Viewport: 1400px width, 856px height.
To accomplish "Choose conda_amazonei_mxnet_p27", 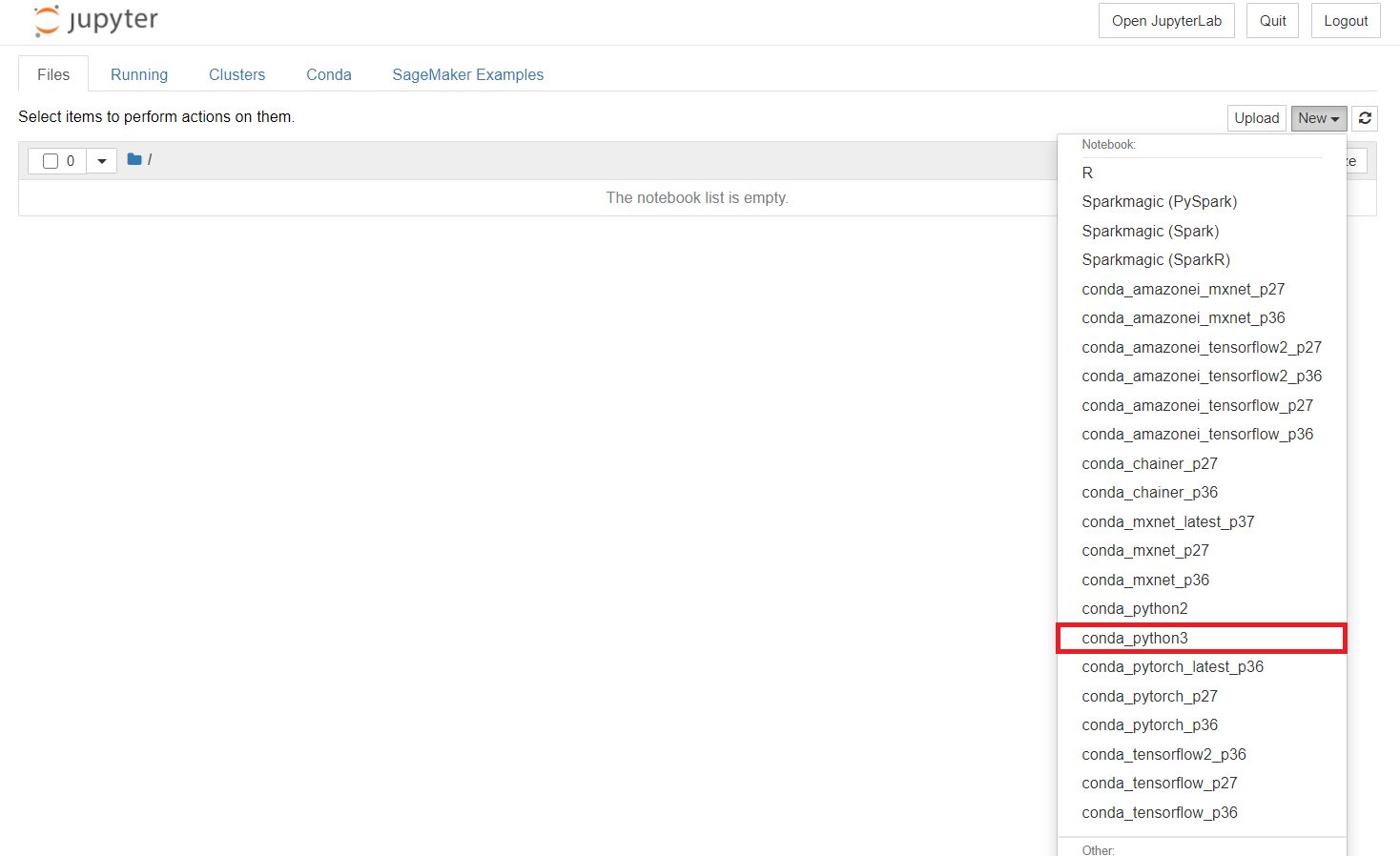I will pyautogui.click(x=1202, y=289).
